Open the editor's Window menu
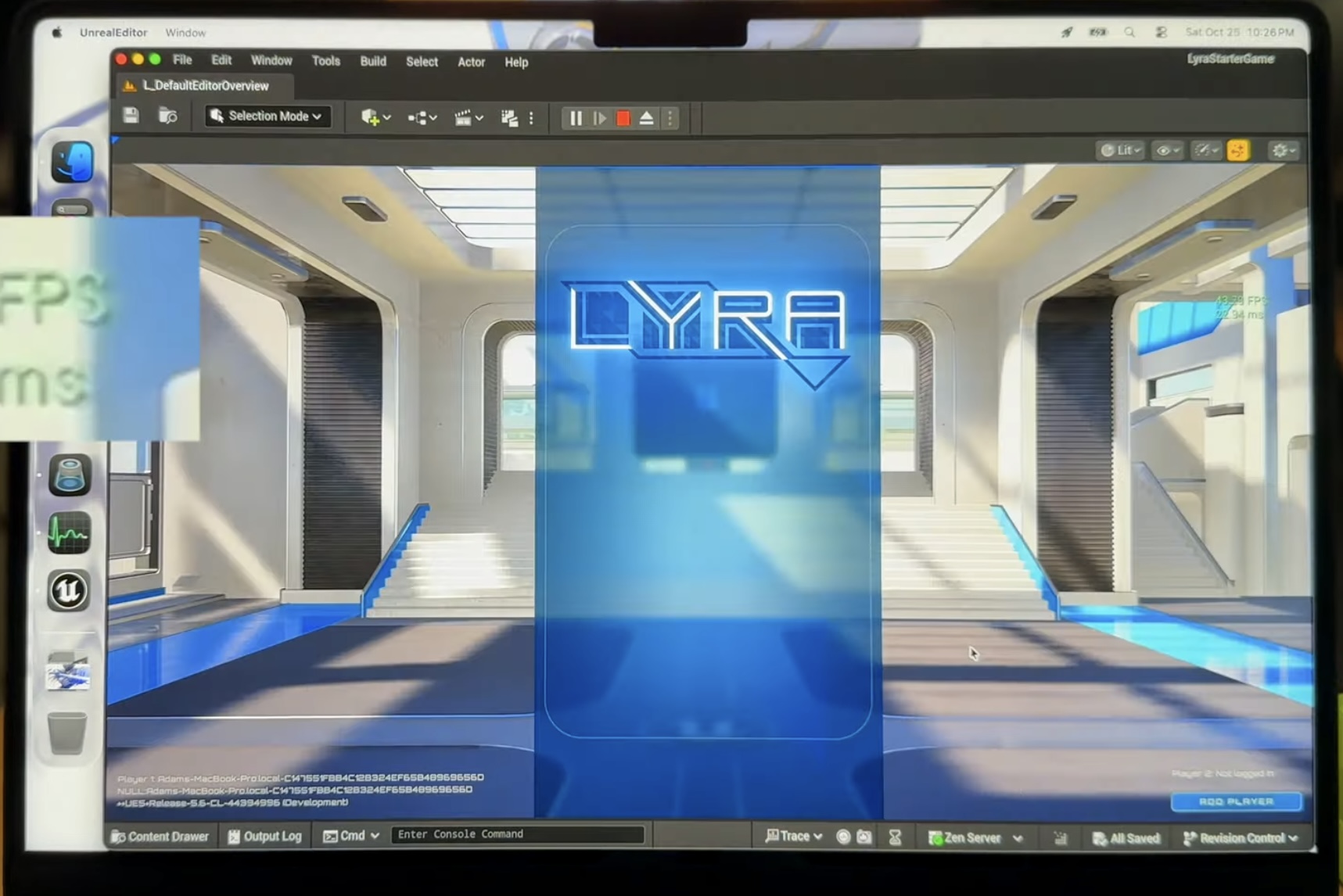Viewport: 1343px width, 896px height. [271, 60]
